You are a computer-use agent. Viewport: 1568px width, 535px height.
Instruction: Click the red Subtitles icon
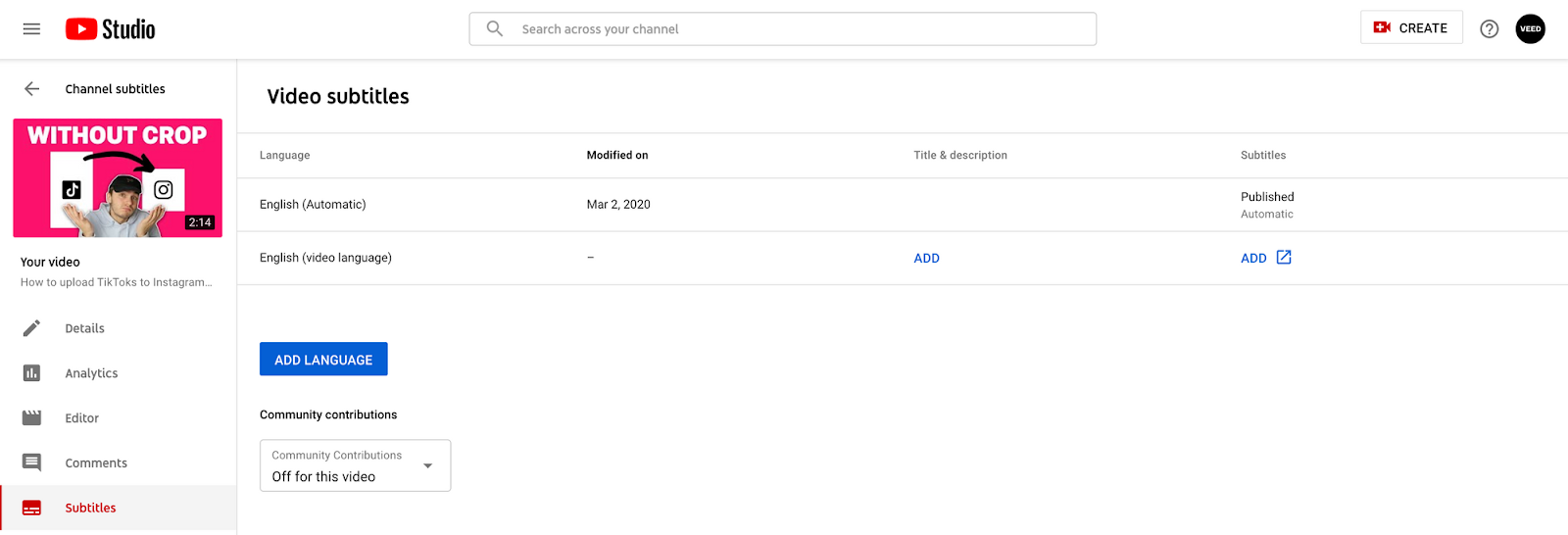(x=31, y=508)
